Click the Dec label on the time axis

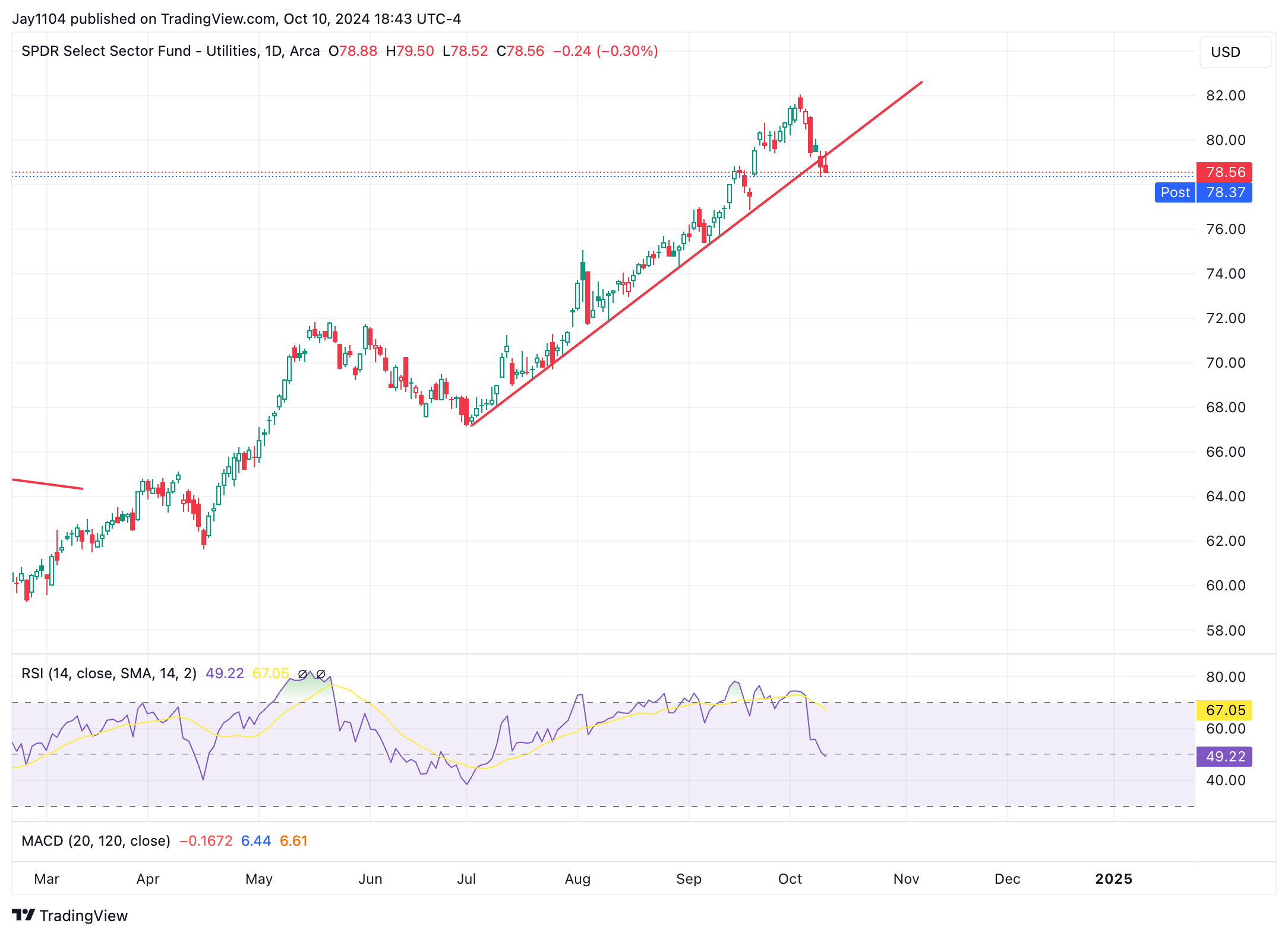click(1008, 879)
